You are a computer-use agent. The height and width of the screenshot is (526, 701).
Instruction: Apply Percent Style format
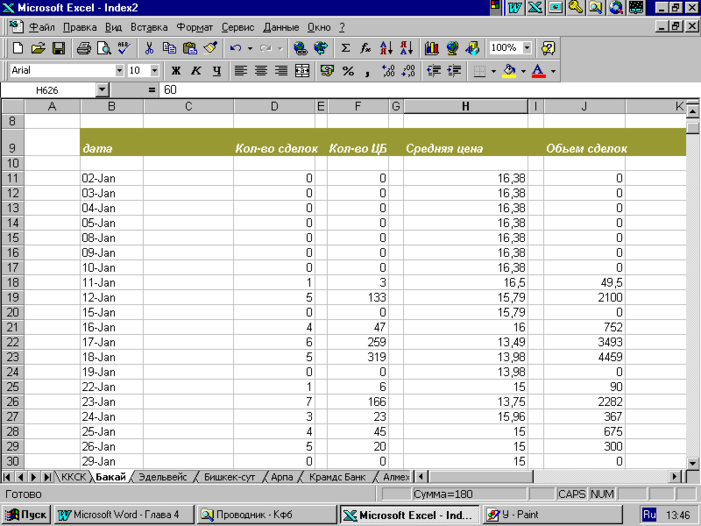(x=348, y=71)
